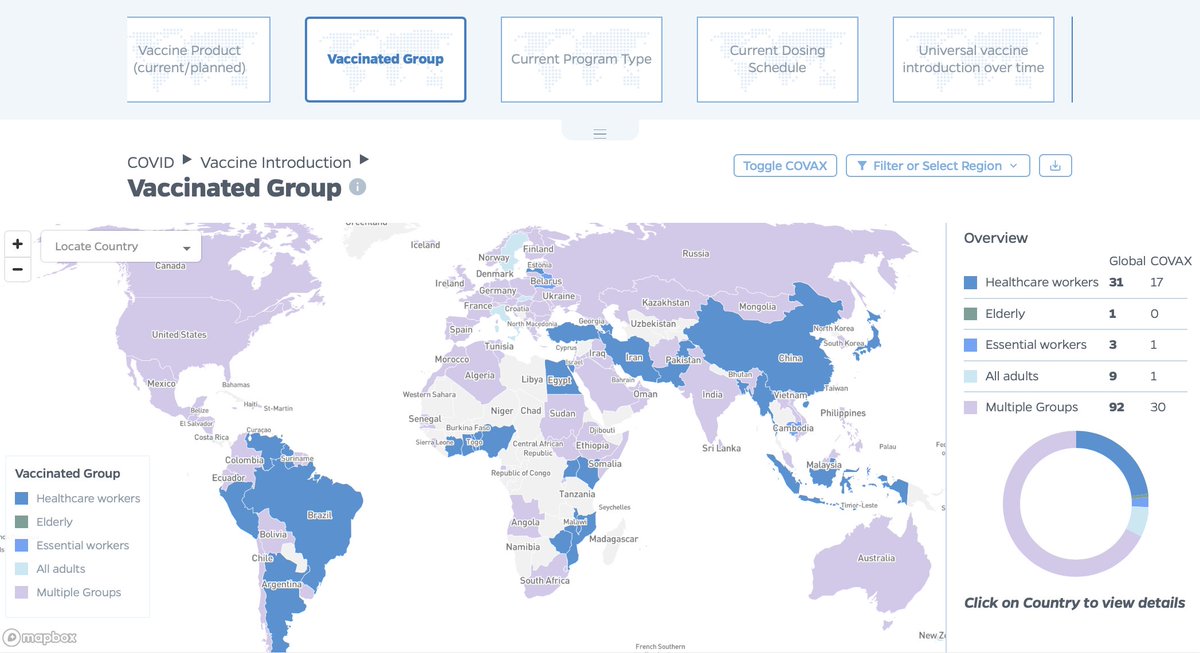Click Brazil on the map
The height and width of the screenshot is (653, 1200).
click(x=320, y=515)
